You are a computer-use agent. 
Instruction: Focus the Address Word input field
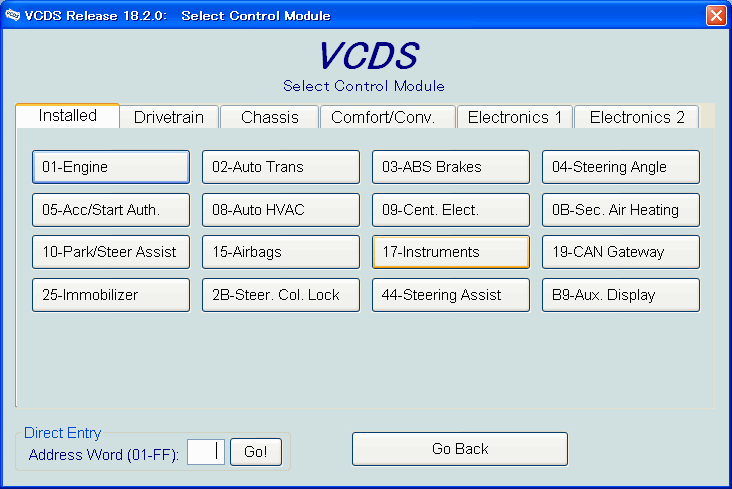coord(206,452)
